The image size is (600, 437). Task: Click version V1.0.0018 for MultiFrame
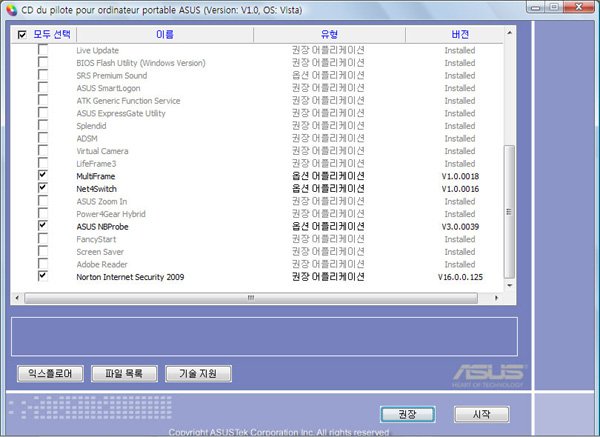pos(460,176)
